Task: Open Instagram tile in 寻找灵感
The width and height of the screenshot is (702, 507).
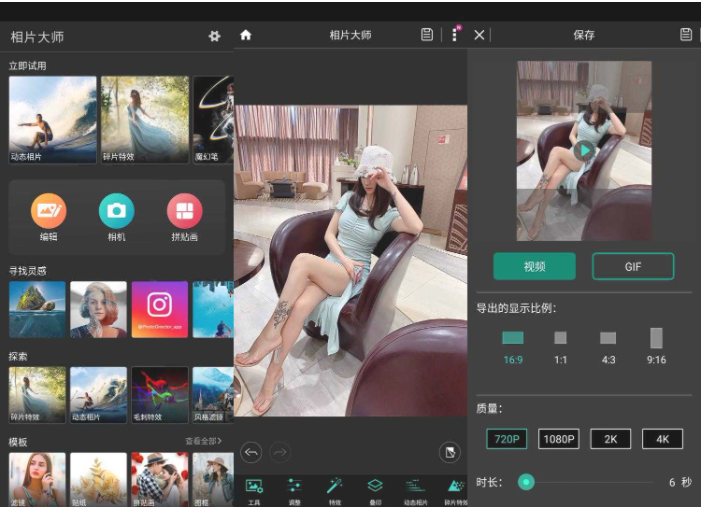Action: 160,309
